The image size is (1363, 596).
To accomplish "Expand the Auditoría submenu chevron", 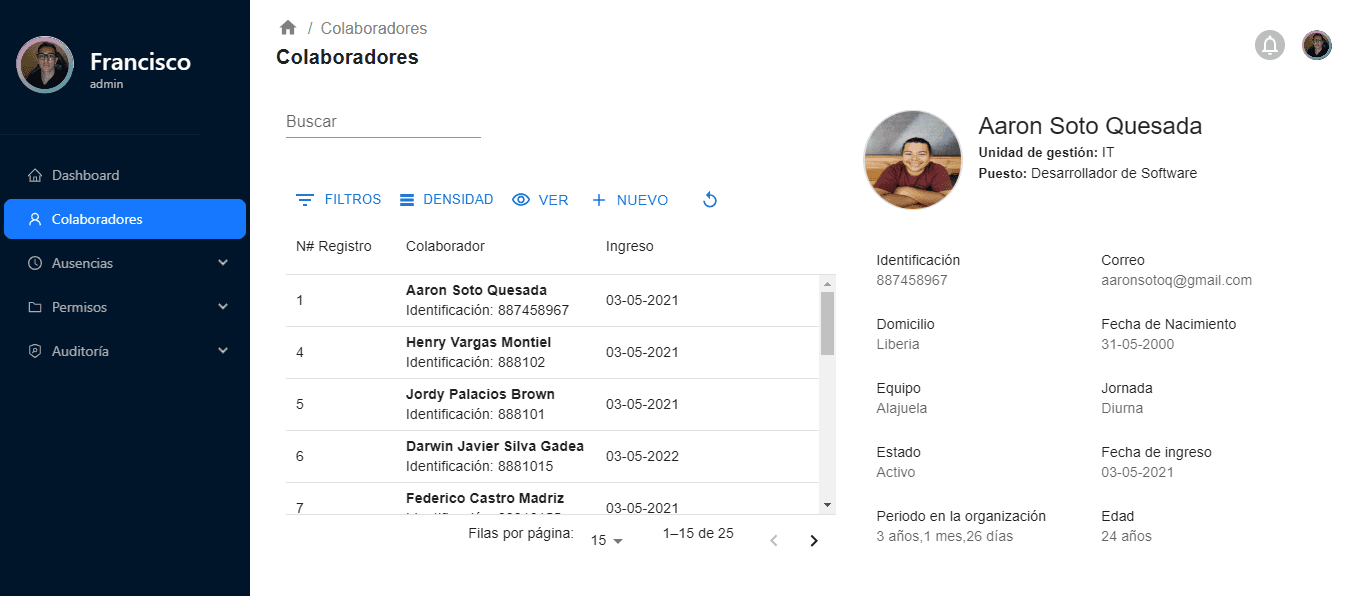I will point(223,351).
